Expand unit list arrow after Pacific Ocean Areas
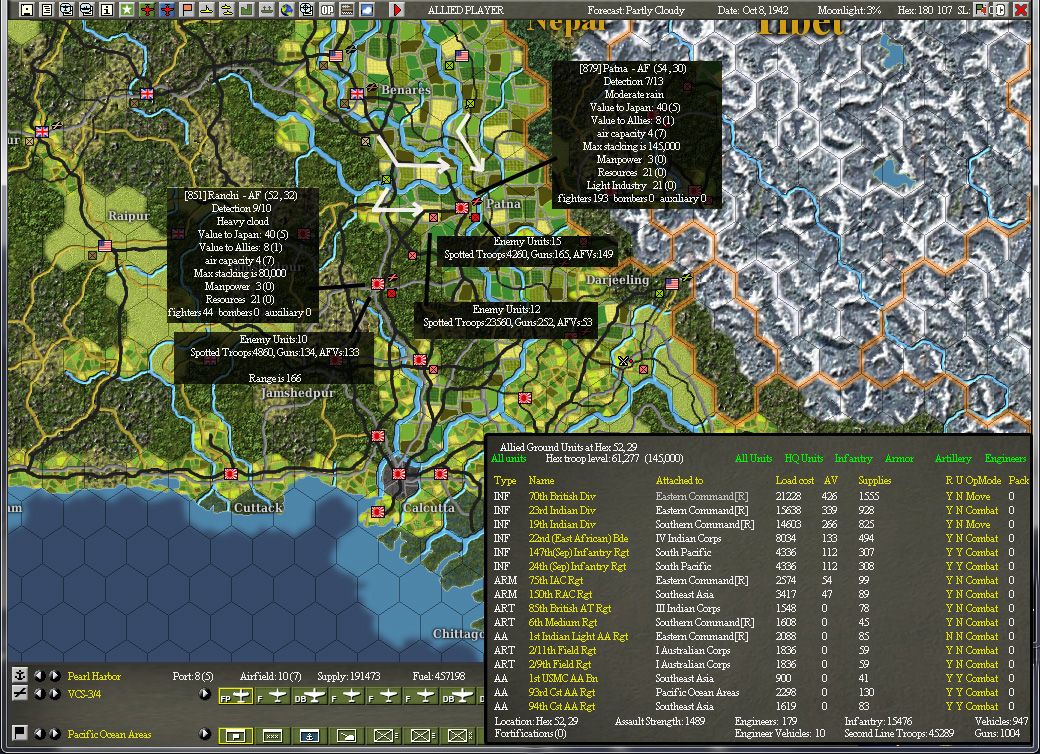The image size is (1040, 754). point(205,733)
